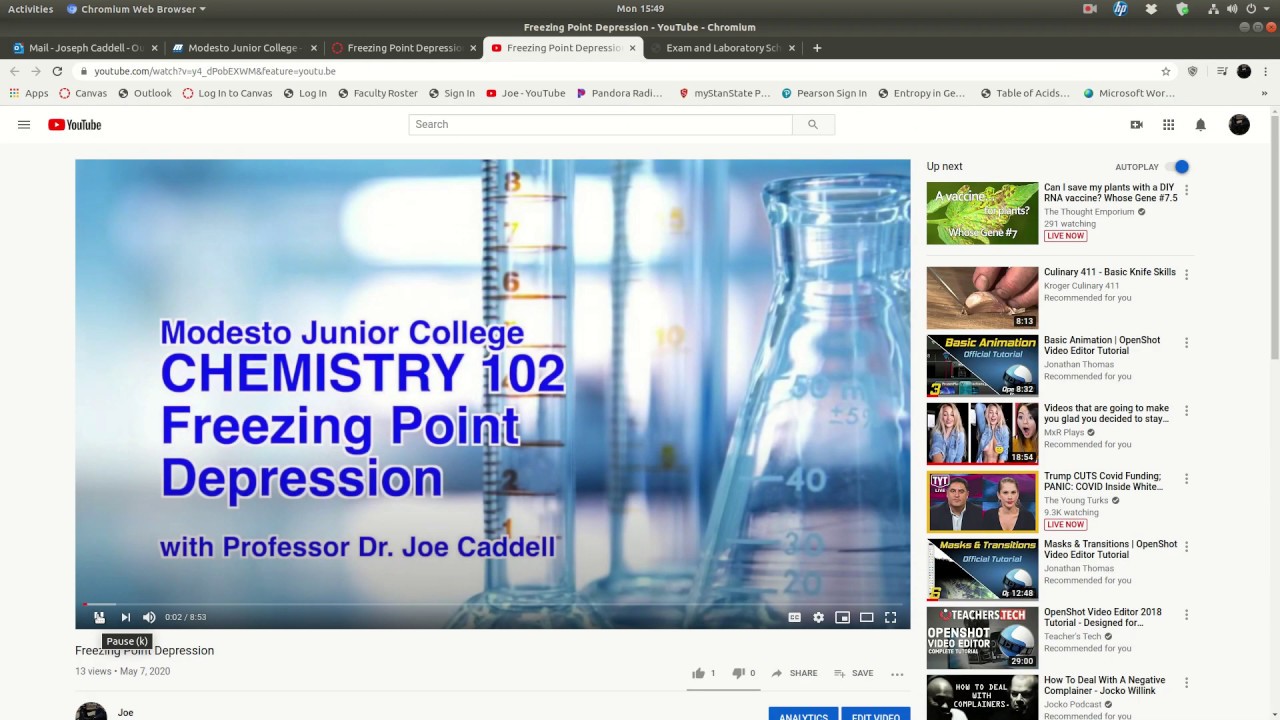Click the video progress bar
Screen dimensions: 1280x720
coord(492,604)
